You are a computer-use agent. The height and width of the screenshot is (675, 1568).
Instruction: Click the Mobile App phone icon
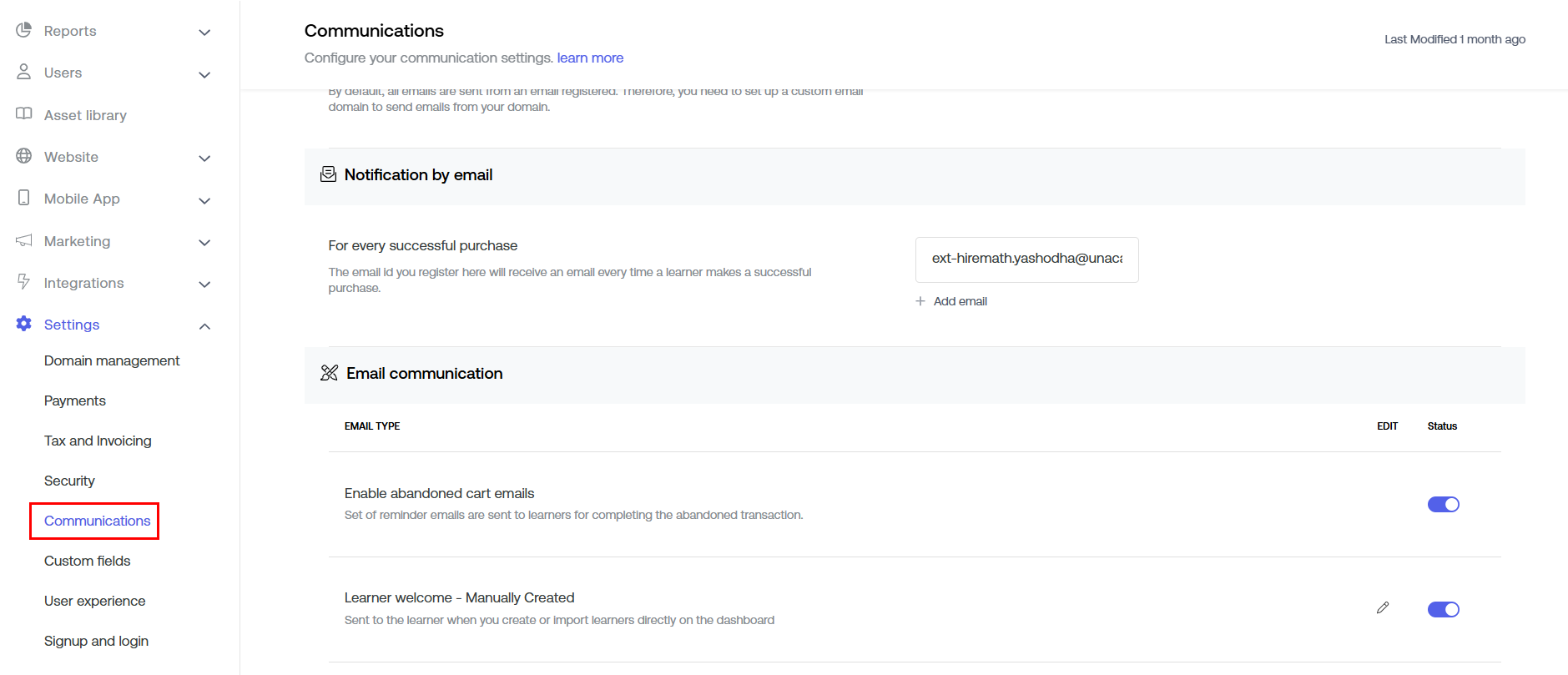(23, 198)
